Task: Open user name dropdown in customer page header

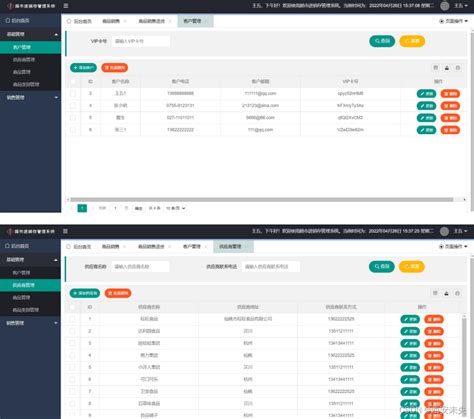Action: pos(461,6)
